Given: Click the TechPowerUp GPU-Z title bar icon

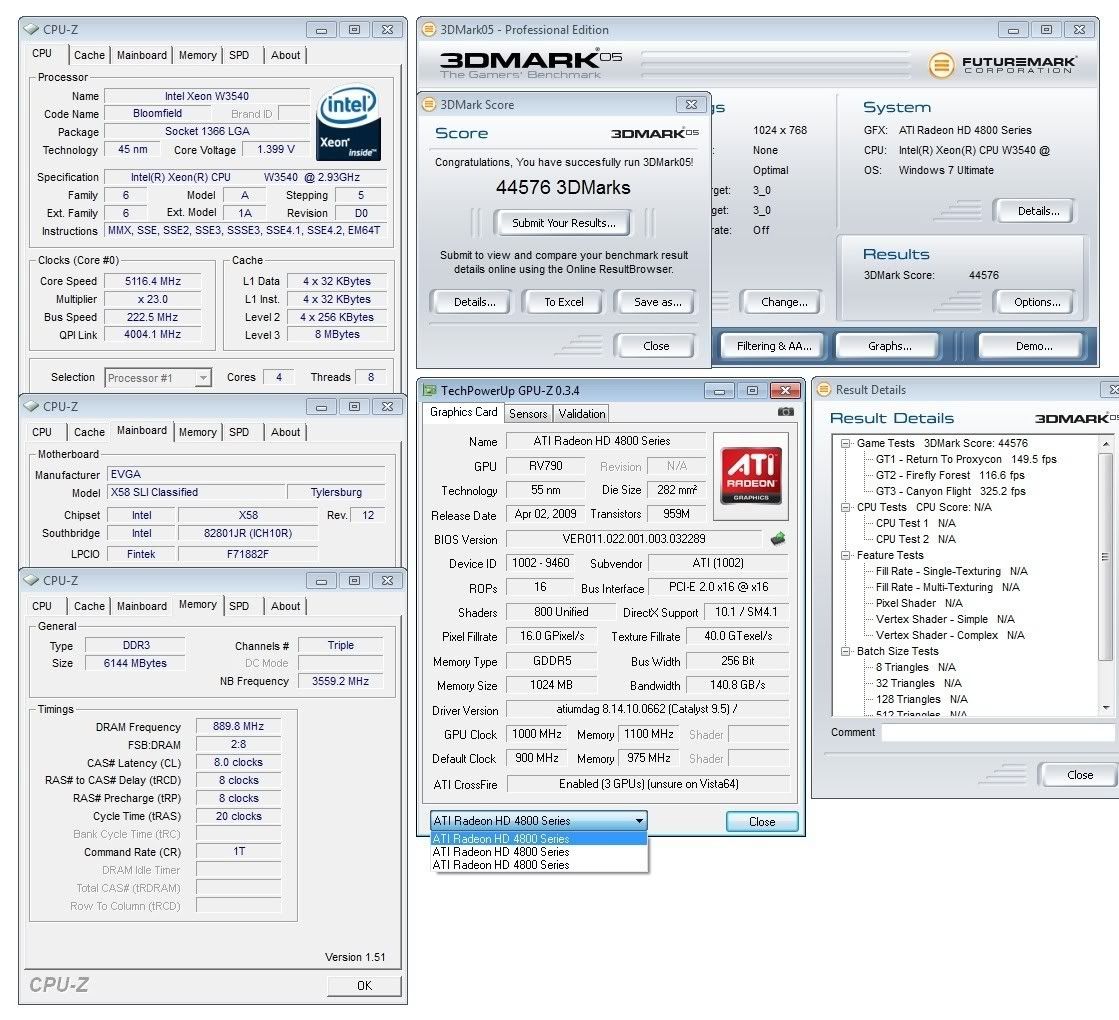Looking at the screenshot, I should coord(430,390).
